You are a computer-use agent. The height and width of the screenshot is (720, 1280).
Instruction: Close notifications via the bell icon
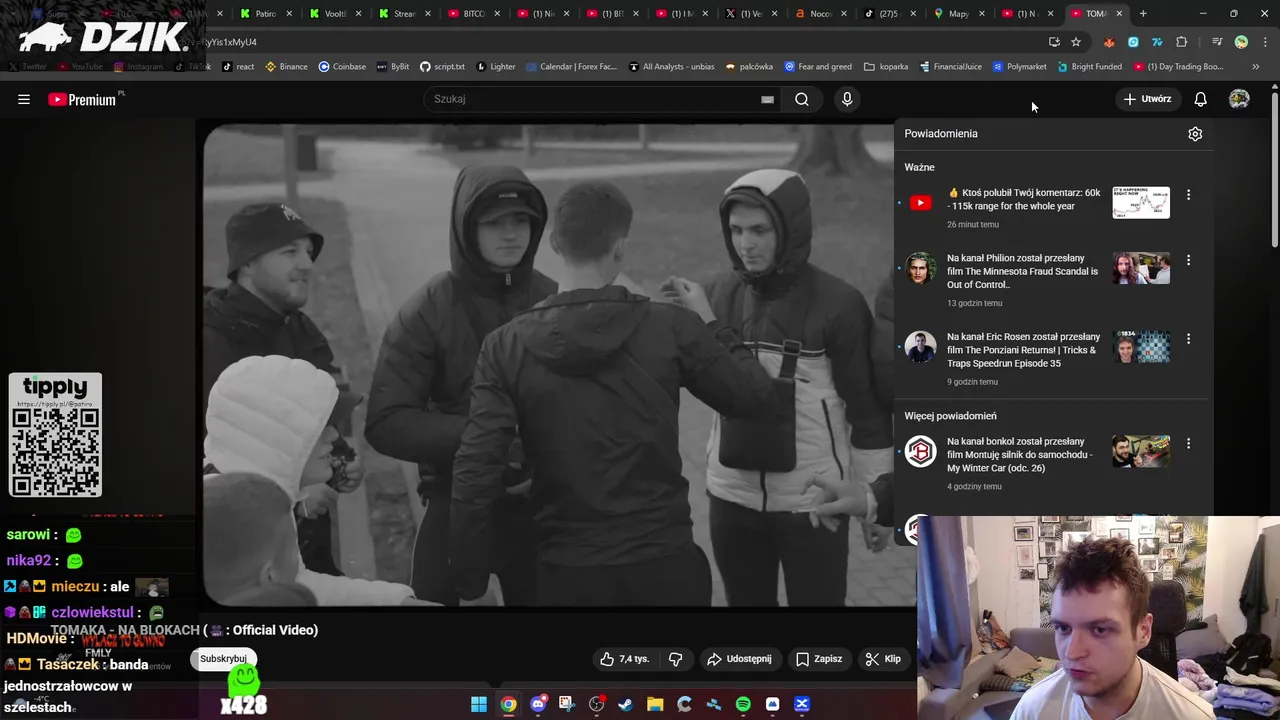1200,99
